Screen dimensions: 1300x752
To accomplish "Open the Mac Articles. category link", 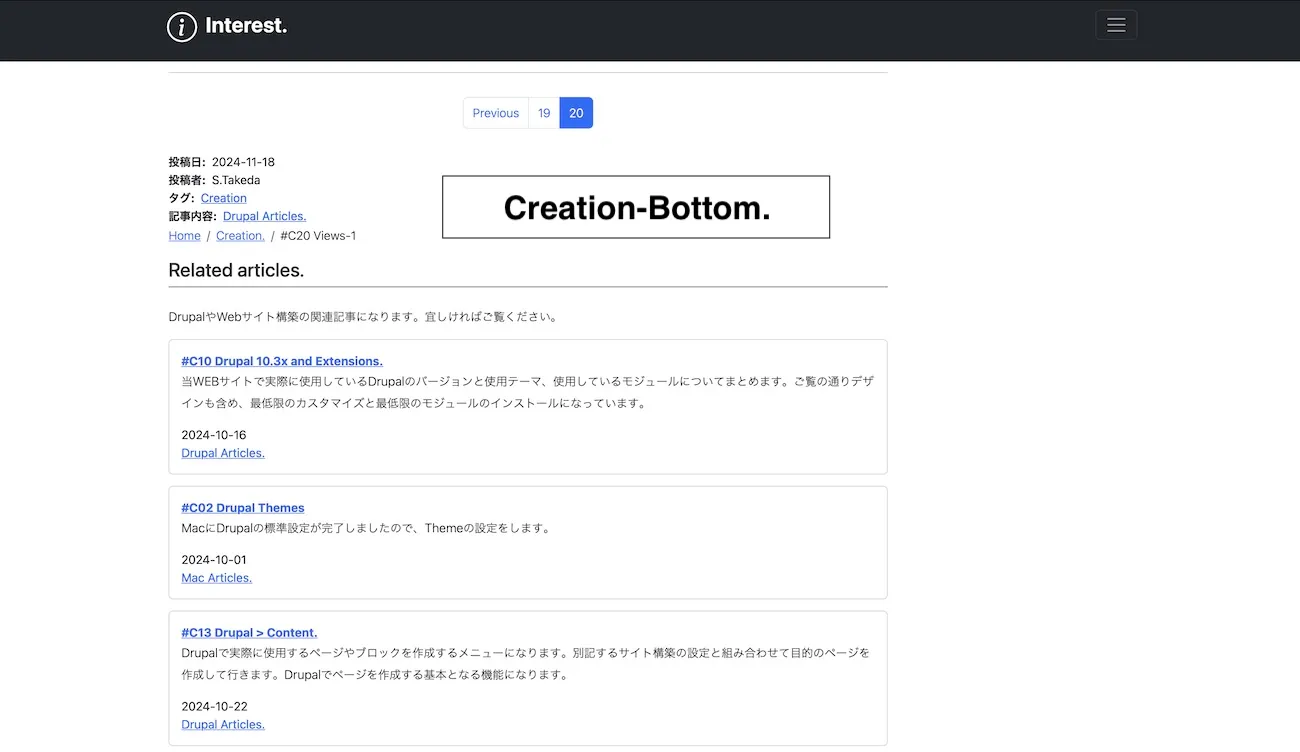I will [216, 578].
